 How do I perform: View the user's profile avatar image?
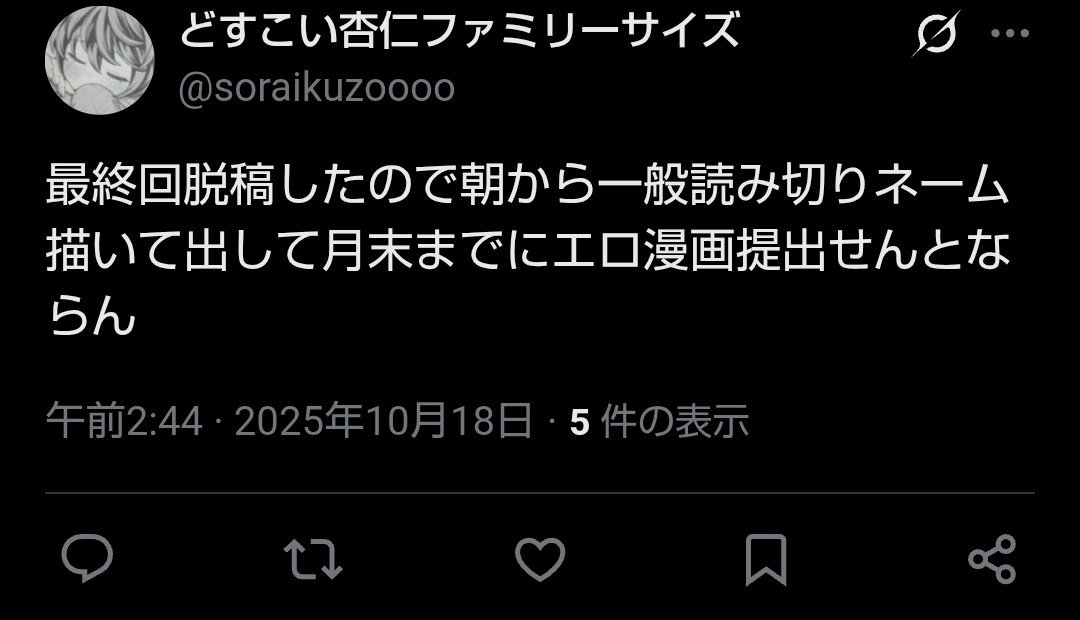[x=100, y=61]
